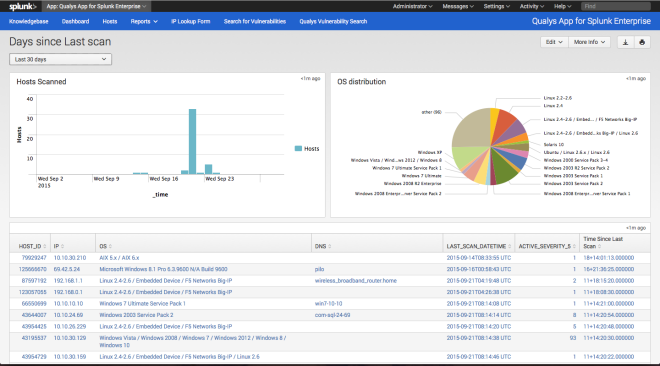660x366 pixels.
Task: Open the Administrator menu
Action: [x=412, y=6]
